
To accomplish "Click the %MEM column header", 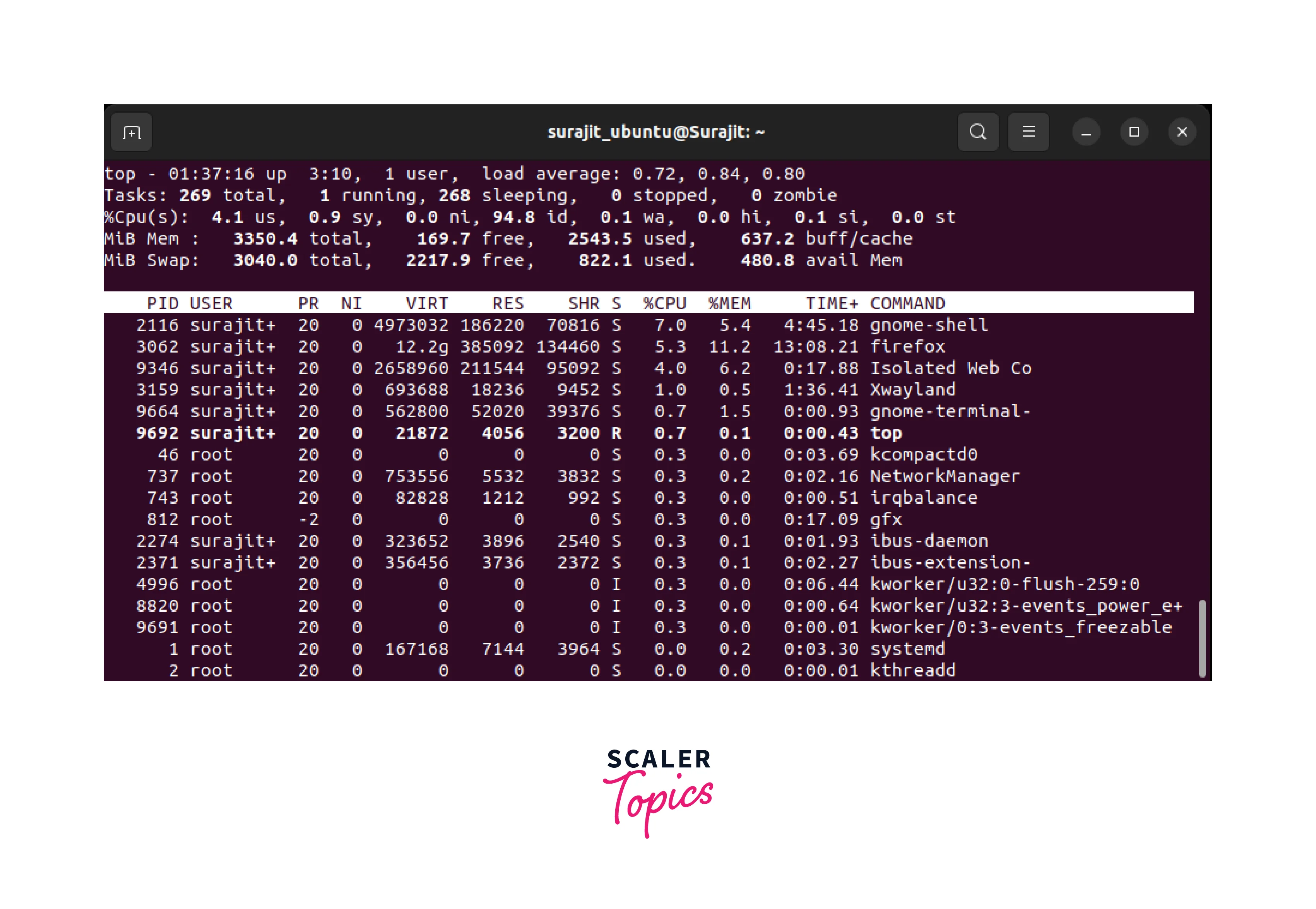I will pos(729,303).
